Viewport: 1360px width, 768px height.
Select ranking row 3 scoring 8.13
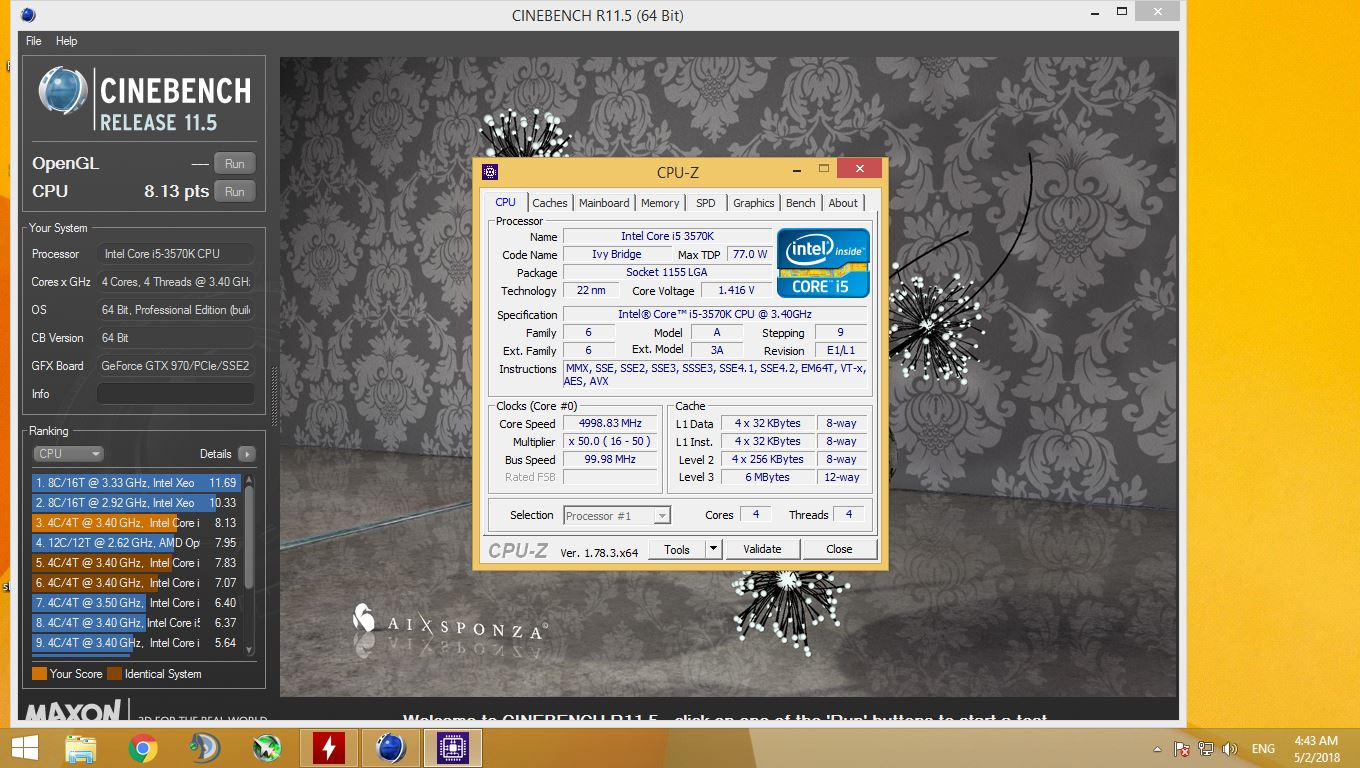[136, 523]
